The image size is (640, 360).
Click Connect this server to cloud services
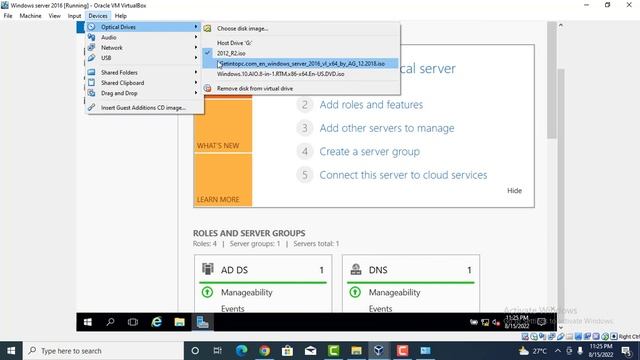coord(403,175)
